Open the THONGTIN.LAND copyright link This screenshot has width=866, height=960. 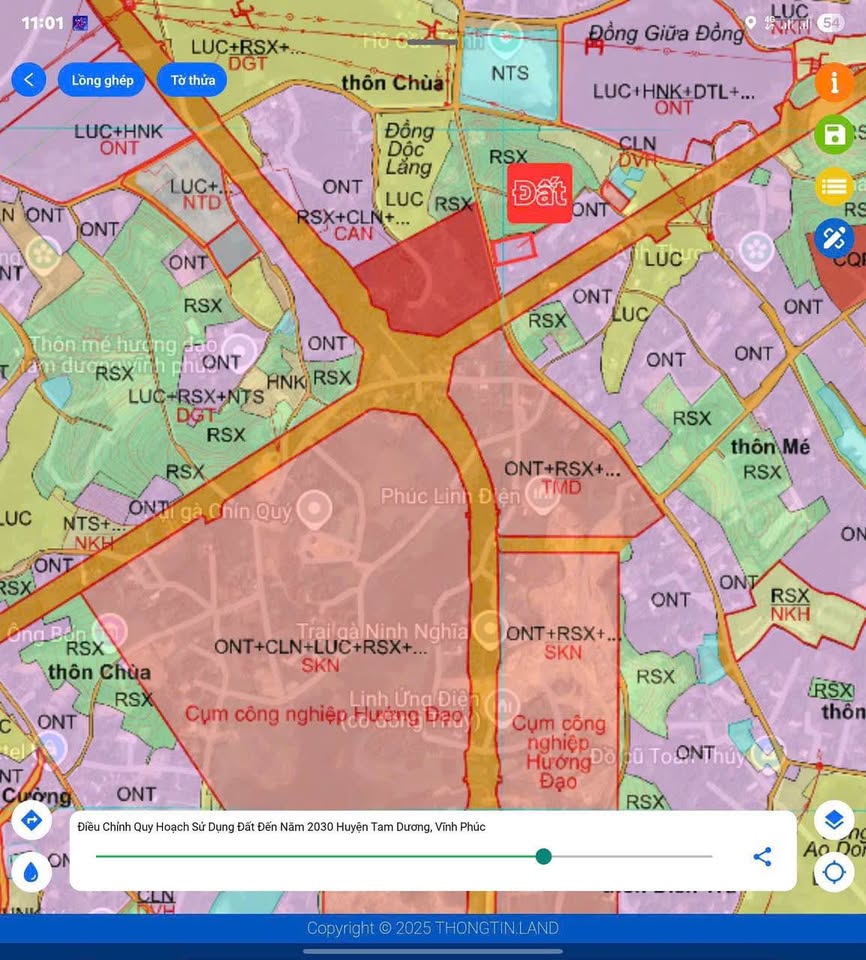pos(433,928)
